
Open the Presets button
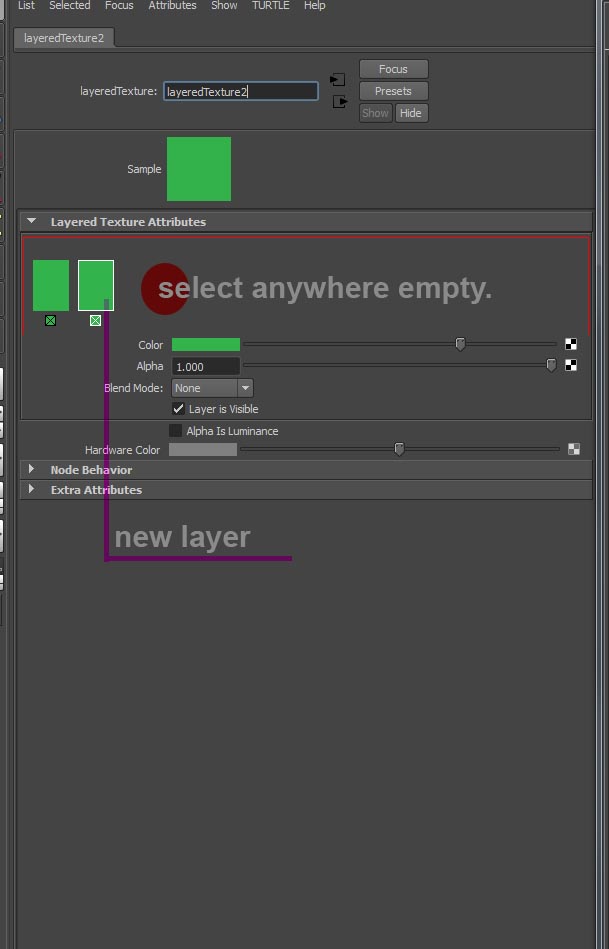(393, 91)
